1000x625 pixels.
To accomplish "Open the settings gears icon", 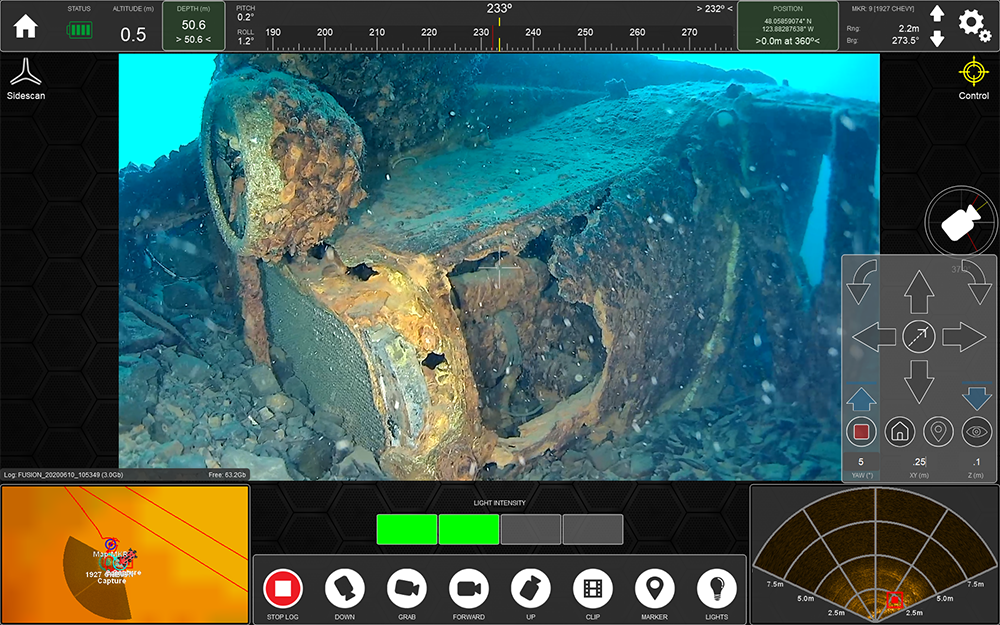I will [974, 25].
